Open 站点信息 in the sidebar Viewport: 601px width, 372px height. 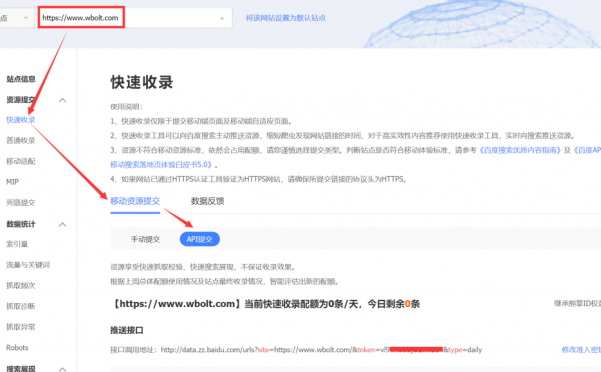21,79
